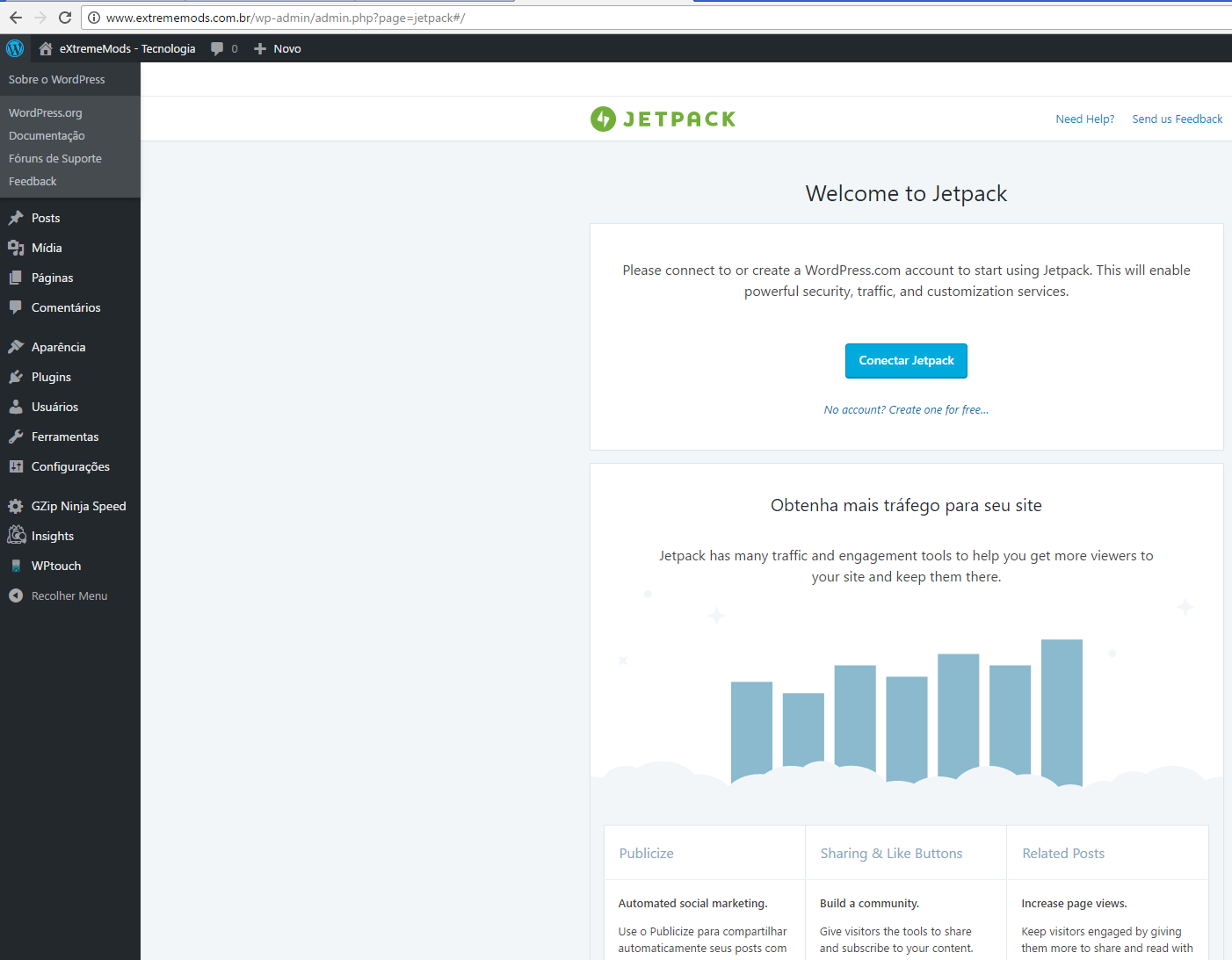Click the Welcome to Jetpack heading
The image size is (1232, 960).
click(906, 193)
